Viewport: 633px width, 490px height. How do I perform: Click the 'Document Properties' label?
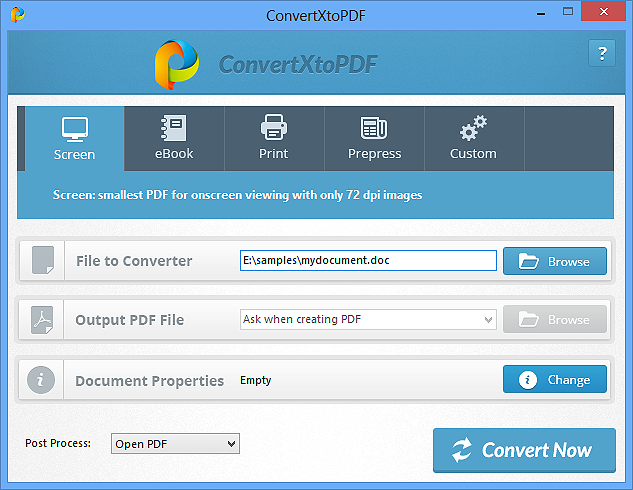(x=149, y=381)
